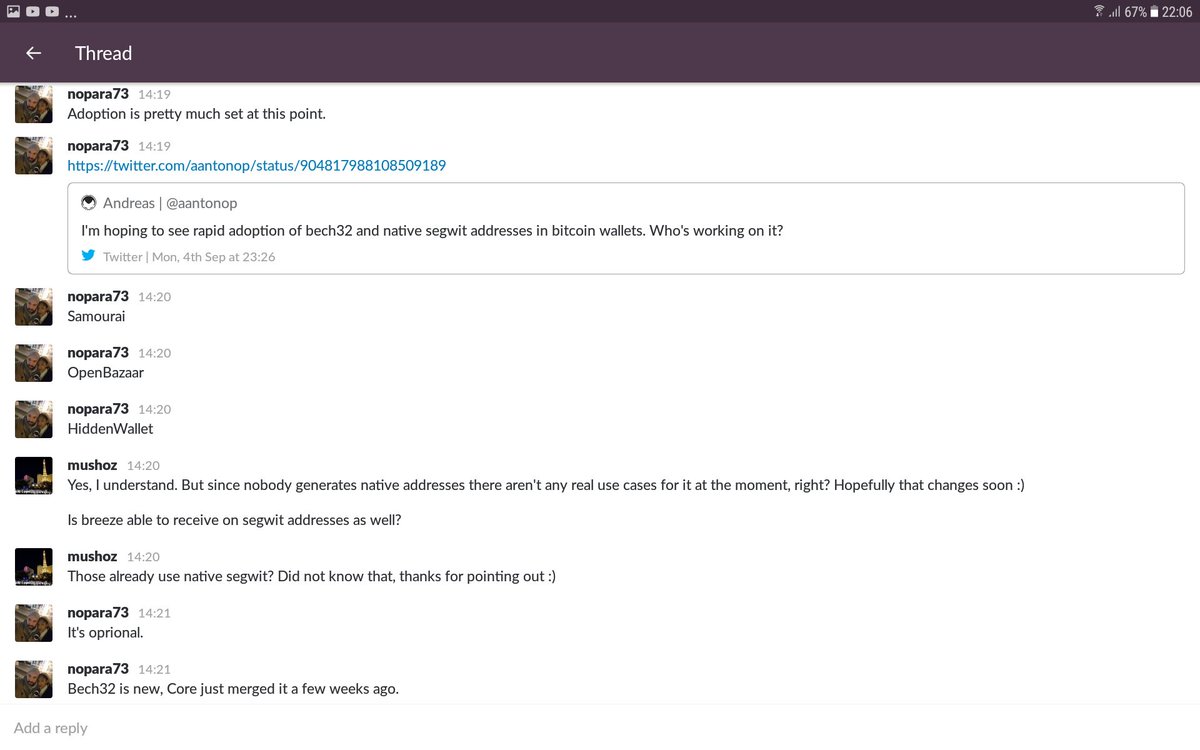Screen dimensions: 1200x750
Task: Tap the battery indicator in status bar
Action: tap(1153, 11)
